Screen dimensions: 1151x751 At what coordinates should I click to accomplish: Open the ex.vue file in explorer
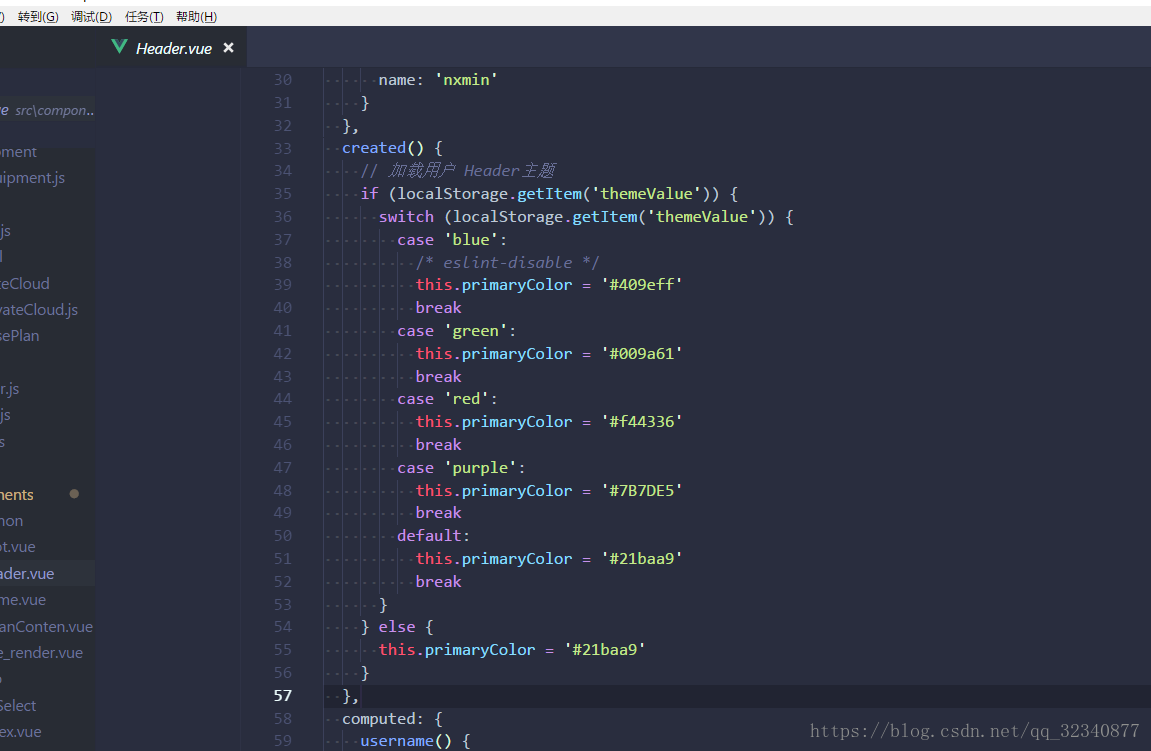pos(21,732)
